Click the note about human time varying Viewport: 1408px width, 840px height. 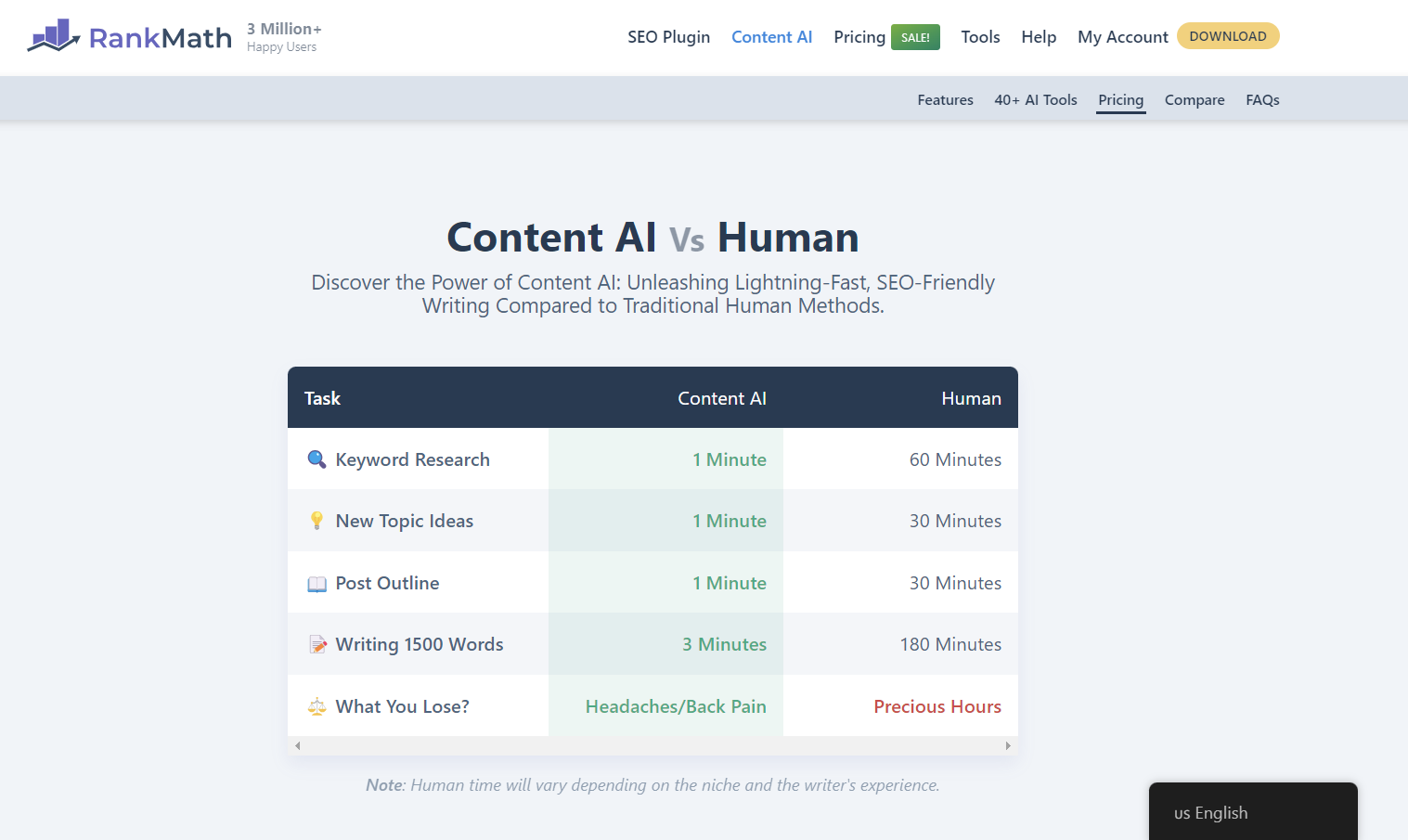(652, 784)
